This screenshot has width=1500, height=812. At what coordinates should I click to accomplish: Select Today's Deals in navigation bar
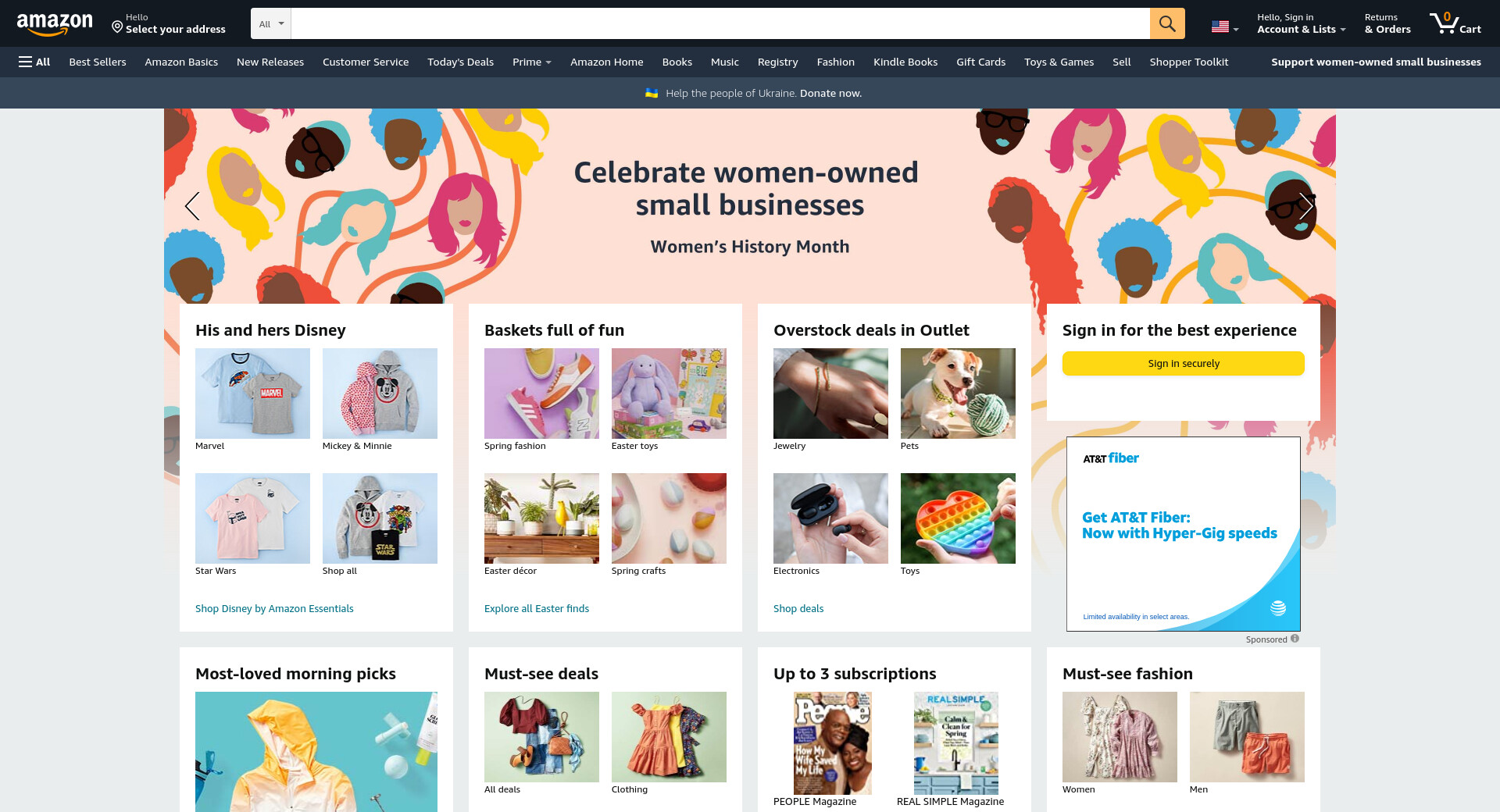(460, 62)
